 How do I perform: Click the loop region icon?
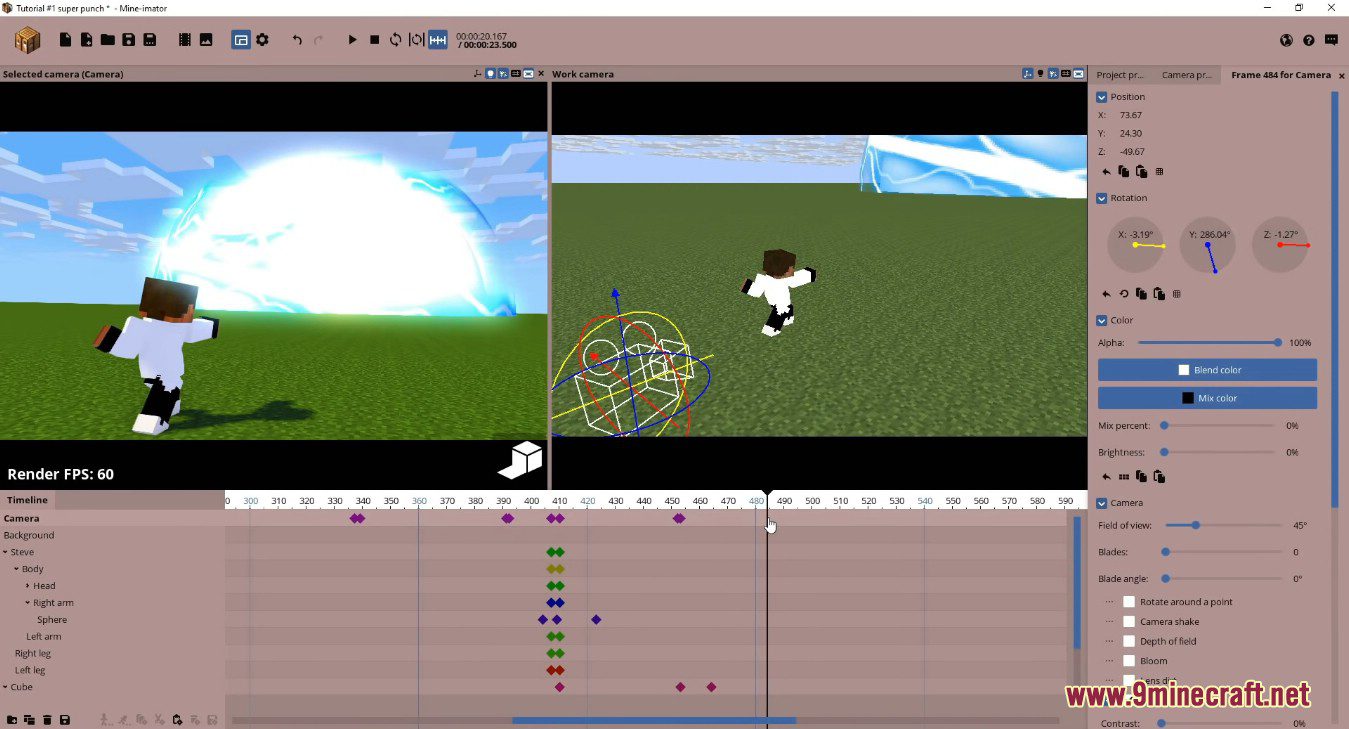pyautogui.click(x=416, y=40)
